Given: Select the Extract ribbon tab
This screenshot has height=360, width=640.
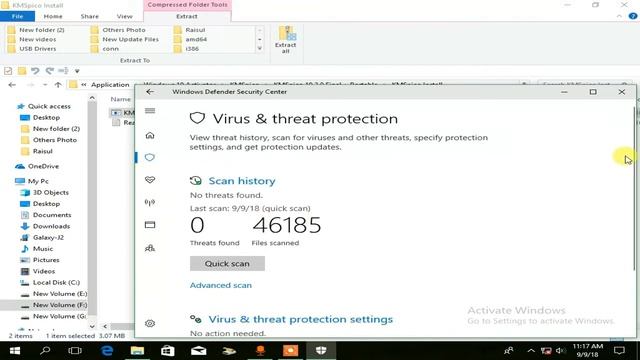Looking at the screenshot, I should coord(187,16).
